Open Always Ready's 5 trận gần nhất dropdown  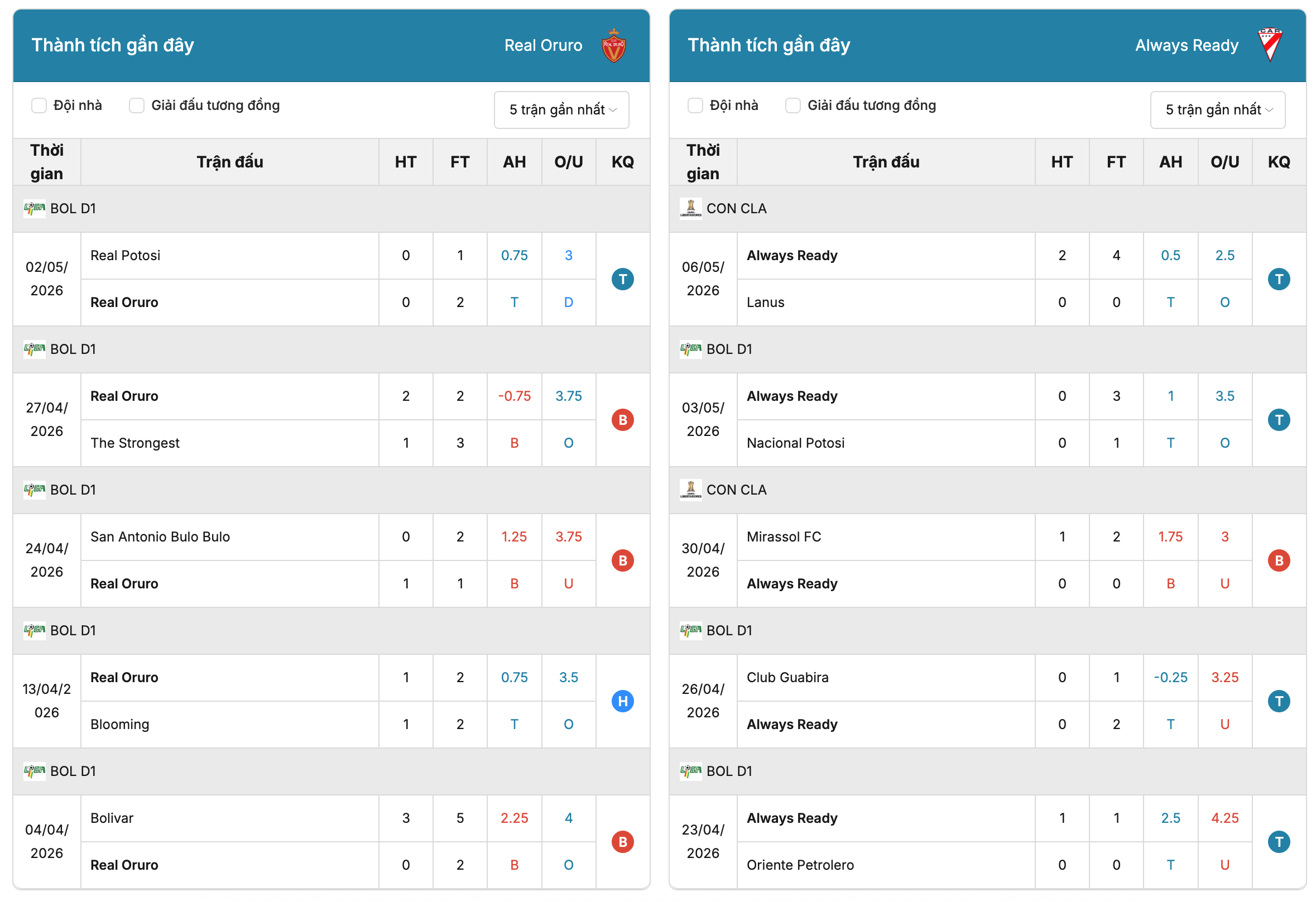[x=1217, y=110]
